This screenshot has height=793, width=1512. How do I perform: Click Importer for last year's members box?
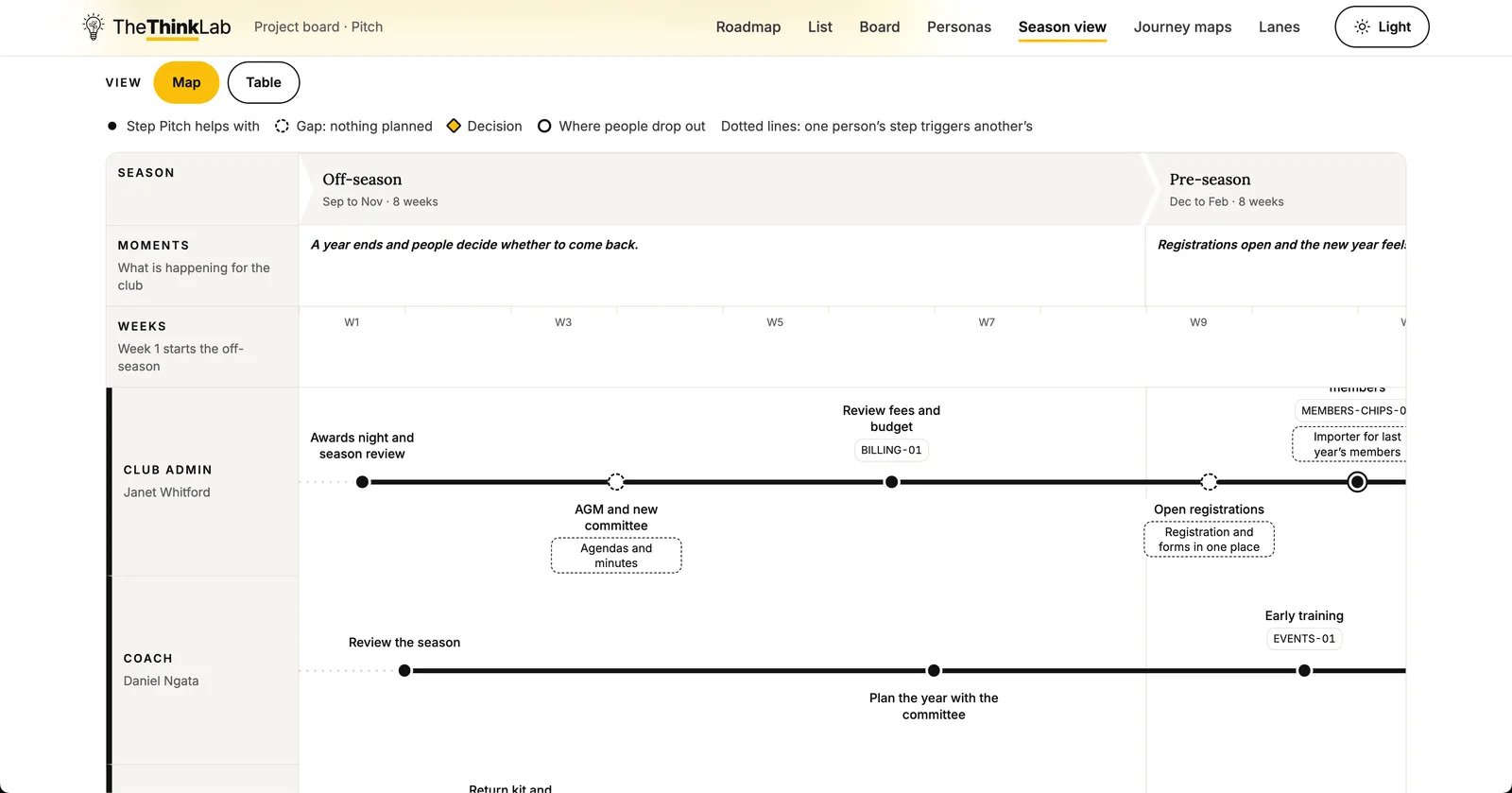pyautogui.click(x=1349, y=444)
